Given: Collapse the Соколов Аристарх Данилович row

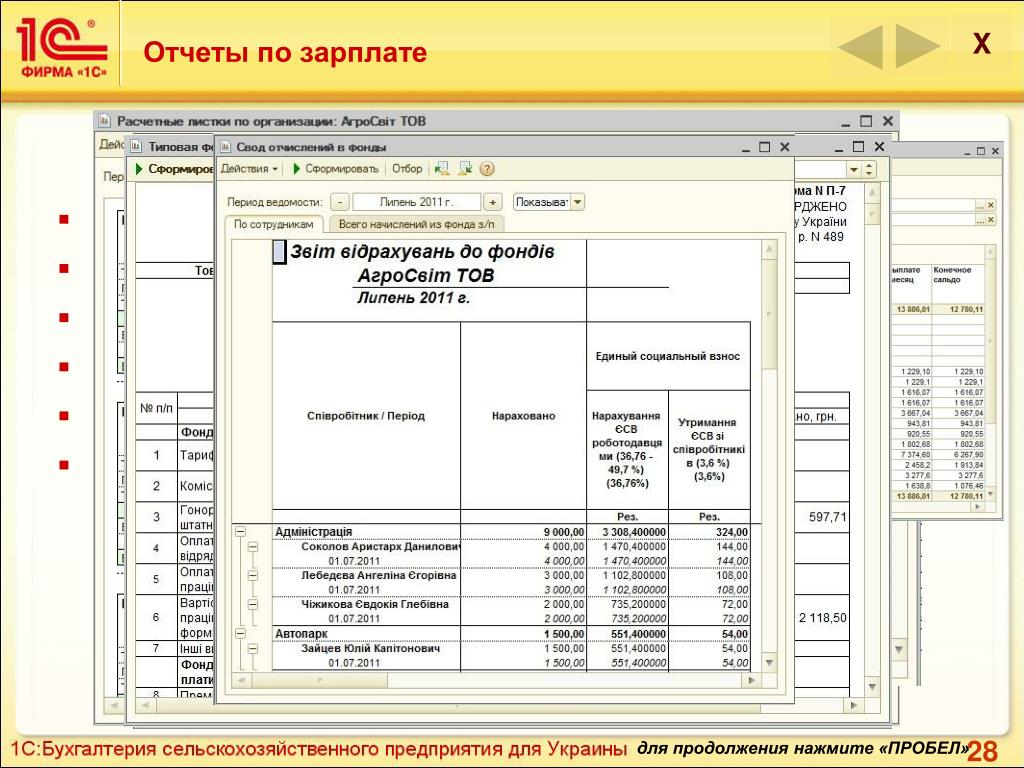Looking at the screenshot, I should (x=253, y=548).
